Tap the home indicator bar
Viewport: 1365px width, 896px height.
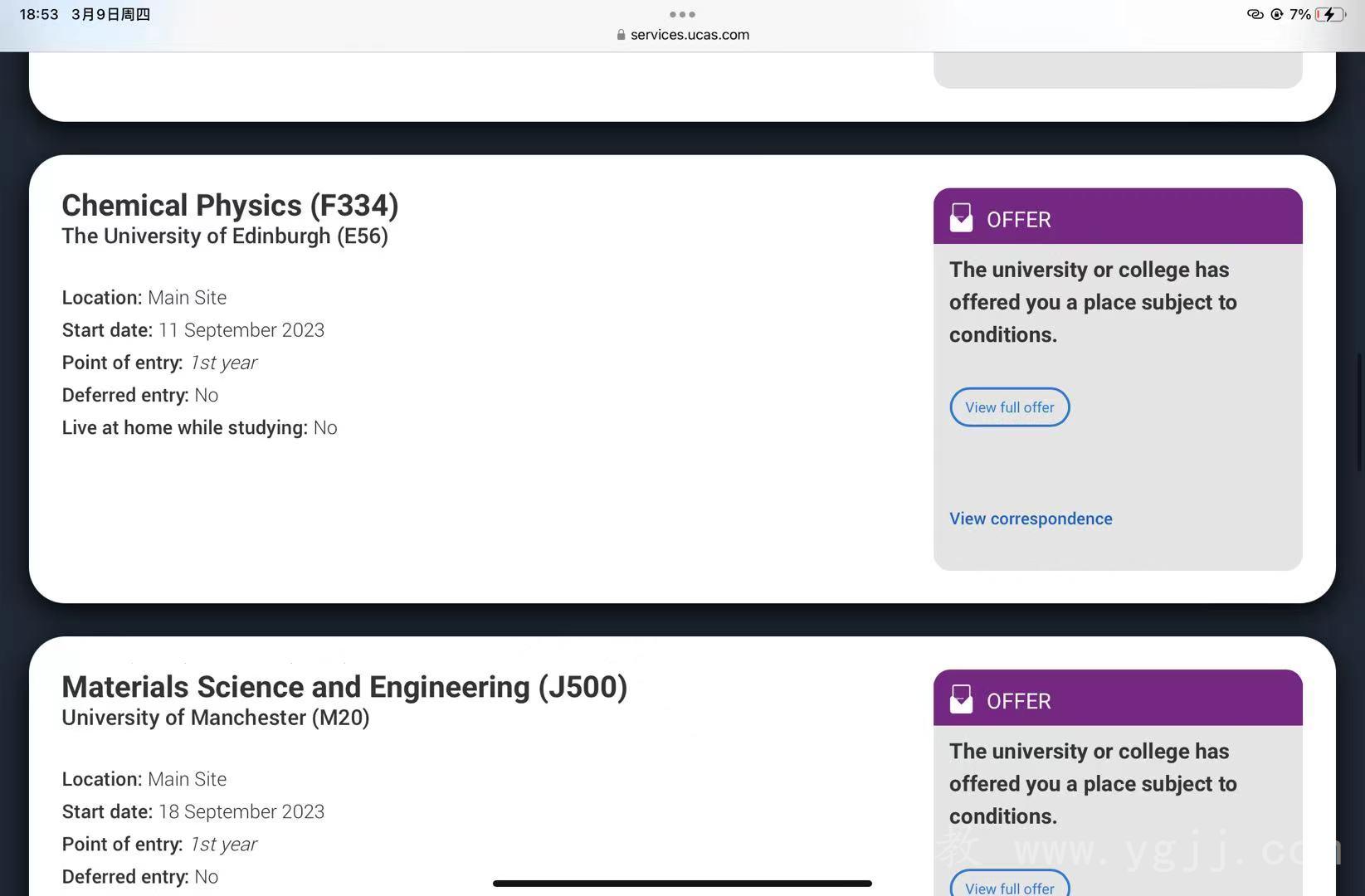click(682, 884)
